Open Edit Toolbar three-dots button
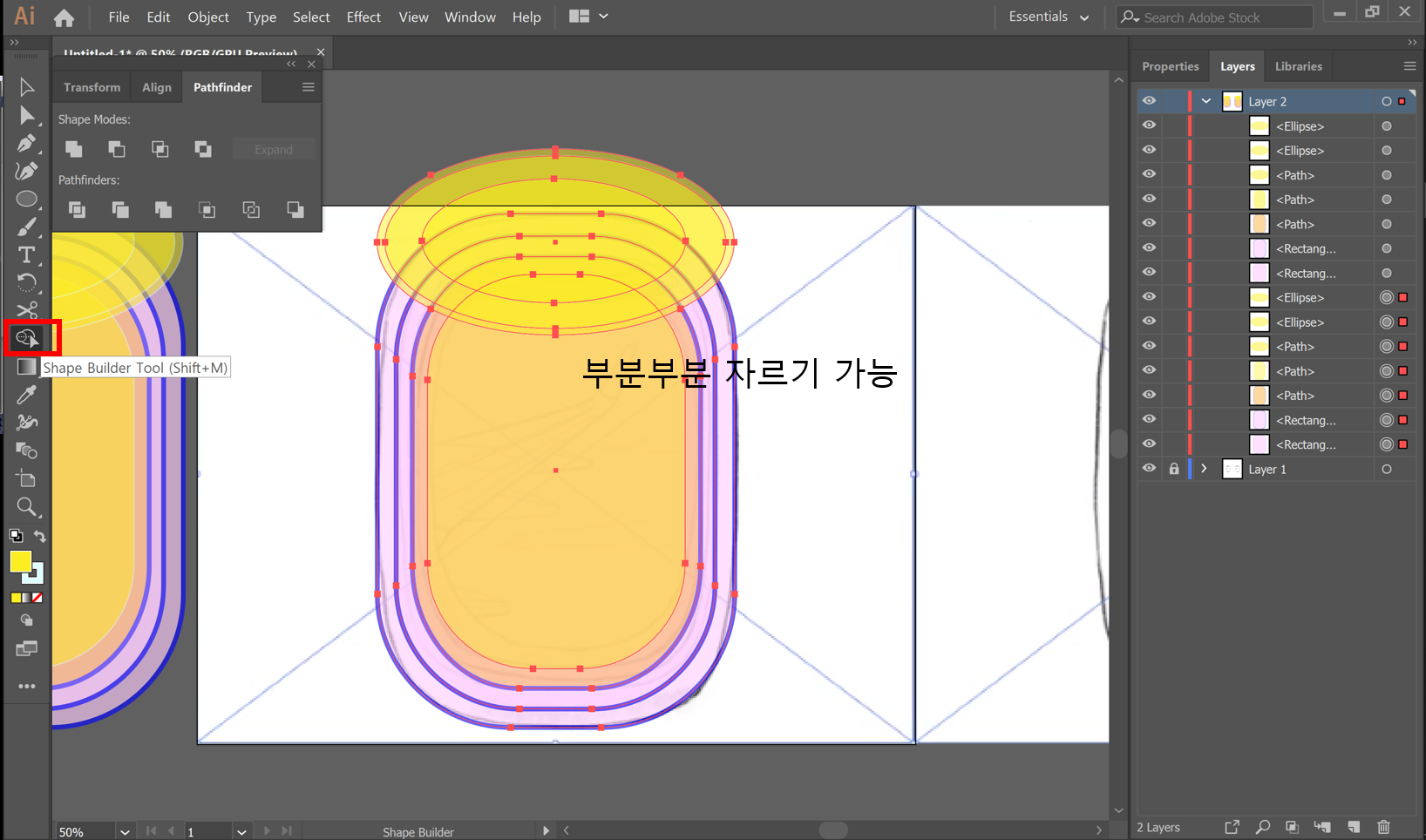Screen dimensions: 1426x840 27,687
